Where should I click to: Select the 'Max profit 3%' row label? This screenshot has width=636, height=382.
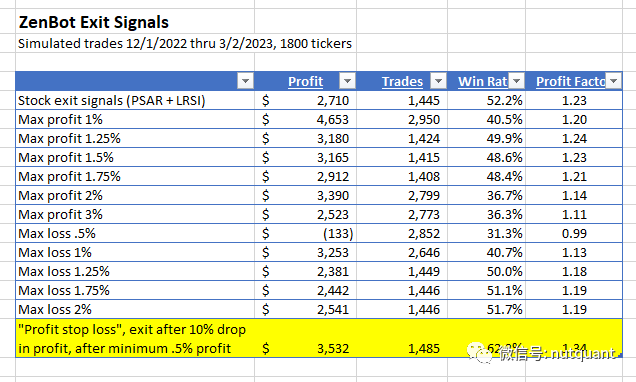[60, 215]
